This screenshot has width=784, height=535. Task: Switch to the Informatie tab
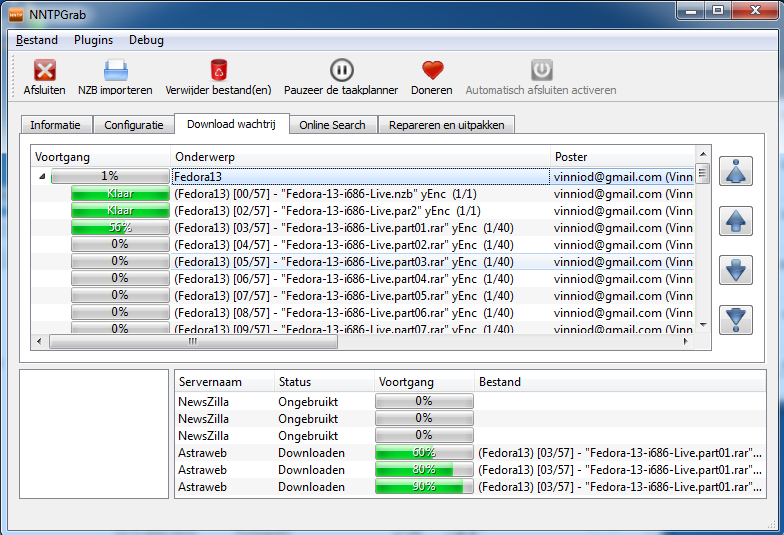tap(56, 125)
